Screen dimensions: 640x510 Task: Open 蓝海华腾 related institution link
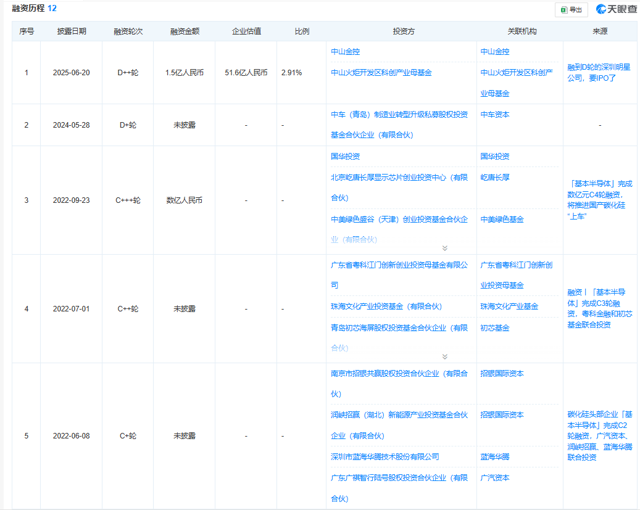coord(495,457)
